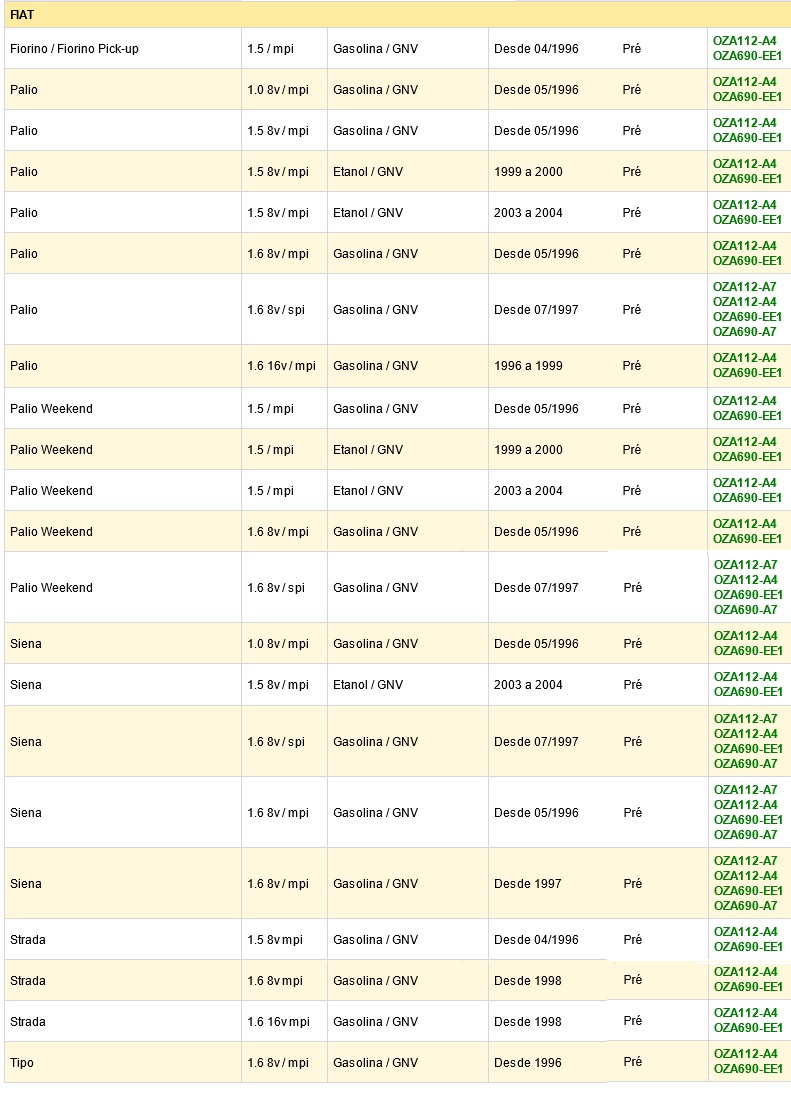Screen dimensions: 791x1099
Task: Open OZA690-EE1 link in Siena 1.0 8v/mpi row
Action: click(x=748, y=652)
